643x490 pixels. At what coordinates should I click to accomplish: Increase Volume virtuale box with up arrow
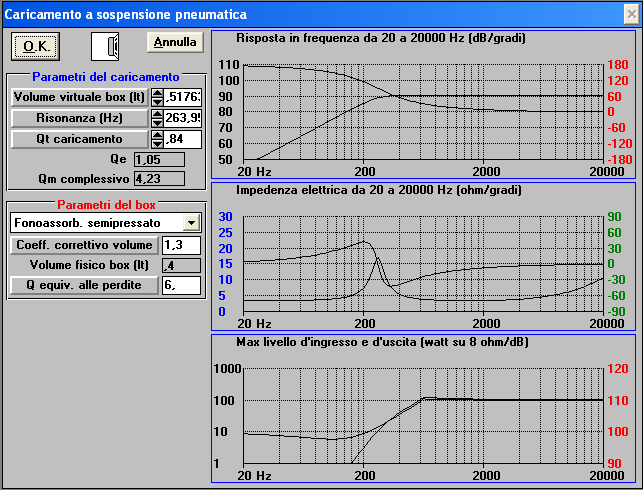click(x=157, y=93)
